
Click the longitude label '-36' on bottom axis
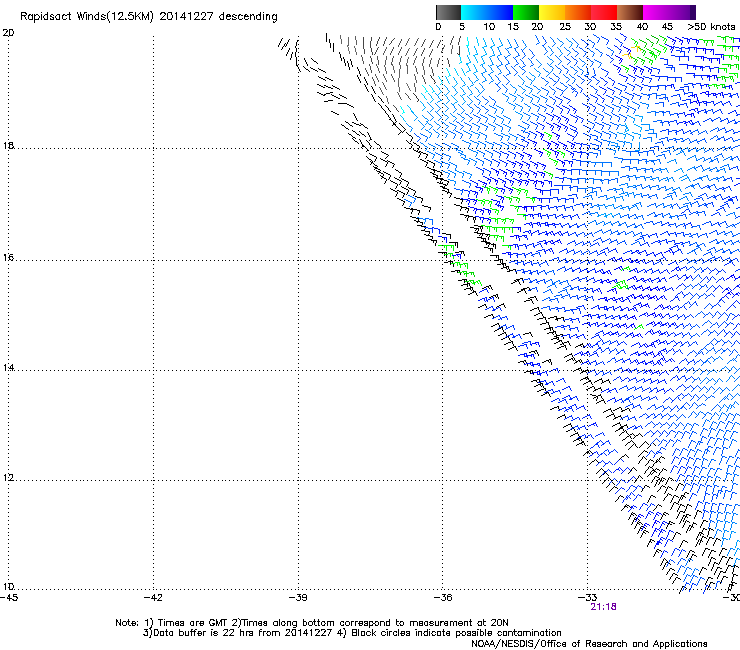point(442,598)
